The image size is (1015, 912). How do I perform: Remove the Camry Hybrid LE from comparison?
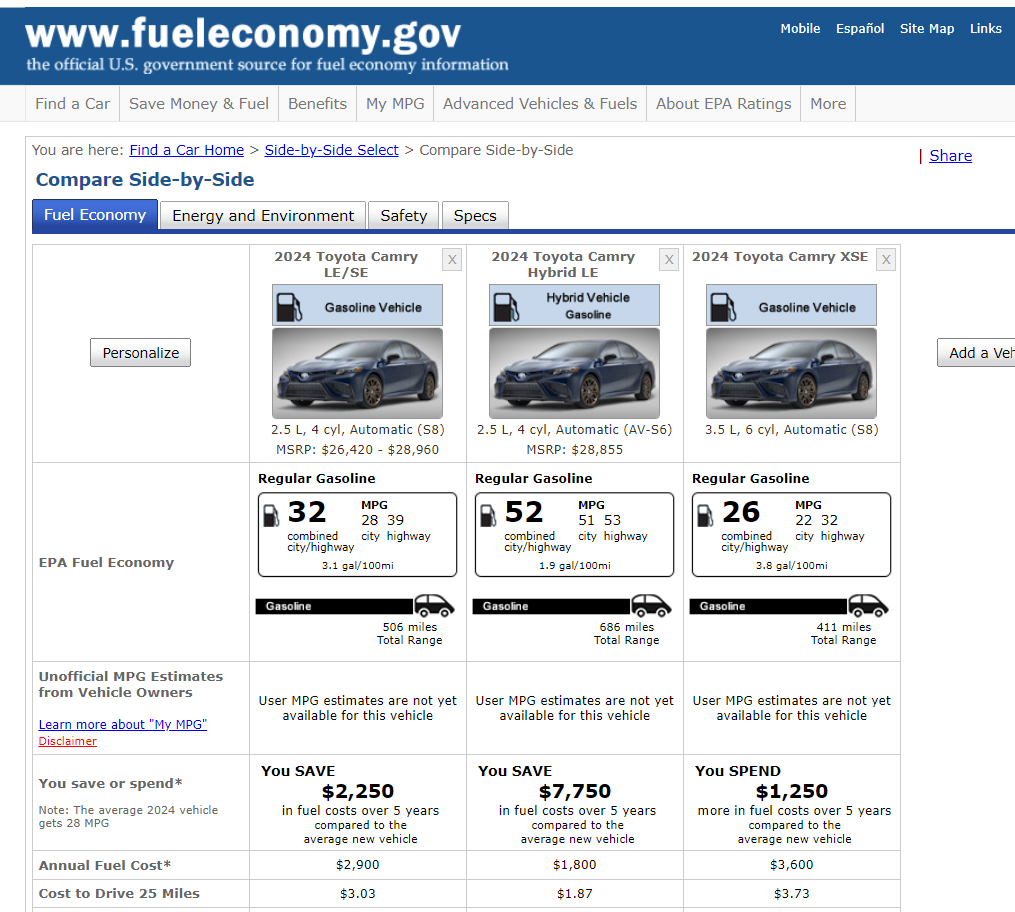(x=669, y=260)
